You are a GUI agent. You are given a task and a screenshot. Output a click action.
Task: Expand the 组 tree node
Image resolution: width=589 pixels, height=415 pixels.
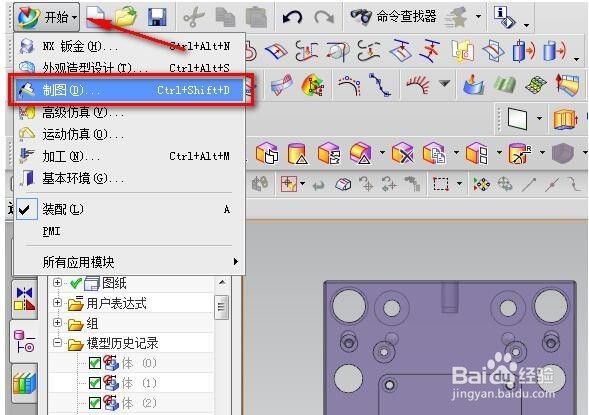click(57, 323)
